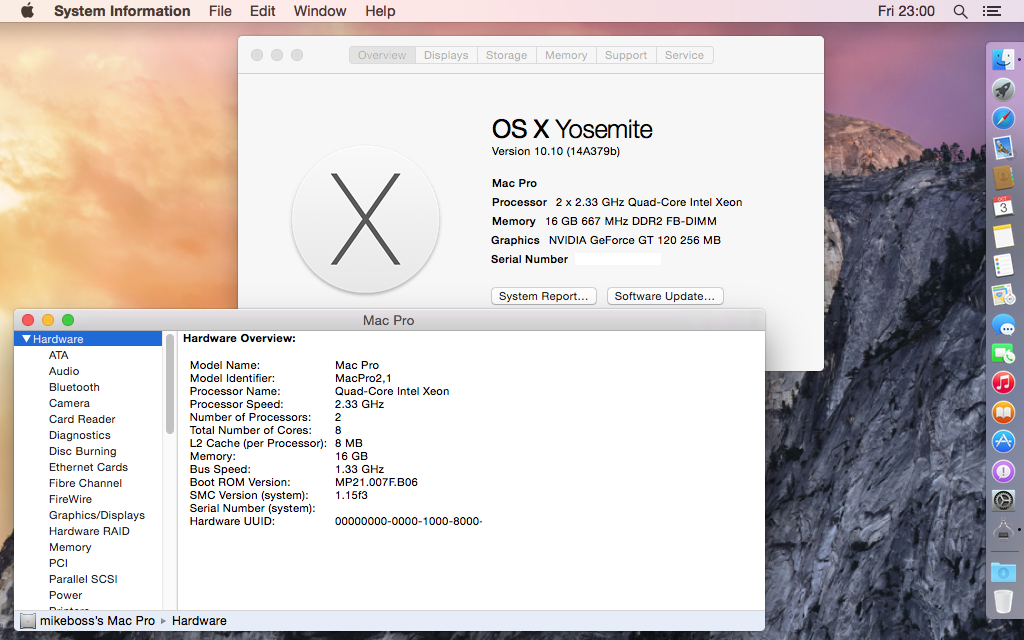Image resolution: width=1024 pixels, height=640 pixels.
Task: Select Memory in the sidebar list
Action: 70,547
